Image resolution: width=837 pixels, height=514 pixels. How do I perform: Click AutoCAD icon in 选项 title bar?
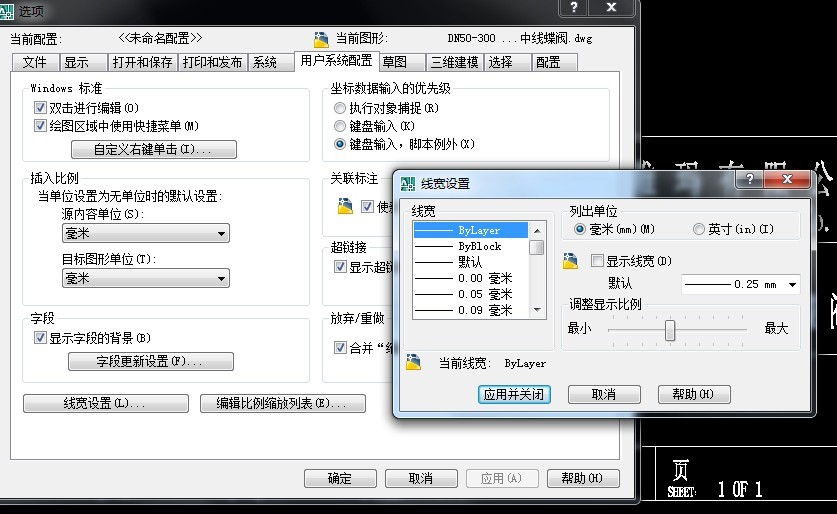(x=6, y=11)
